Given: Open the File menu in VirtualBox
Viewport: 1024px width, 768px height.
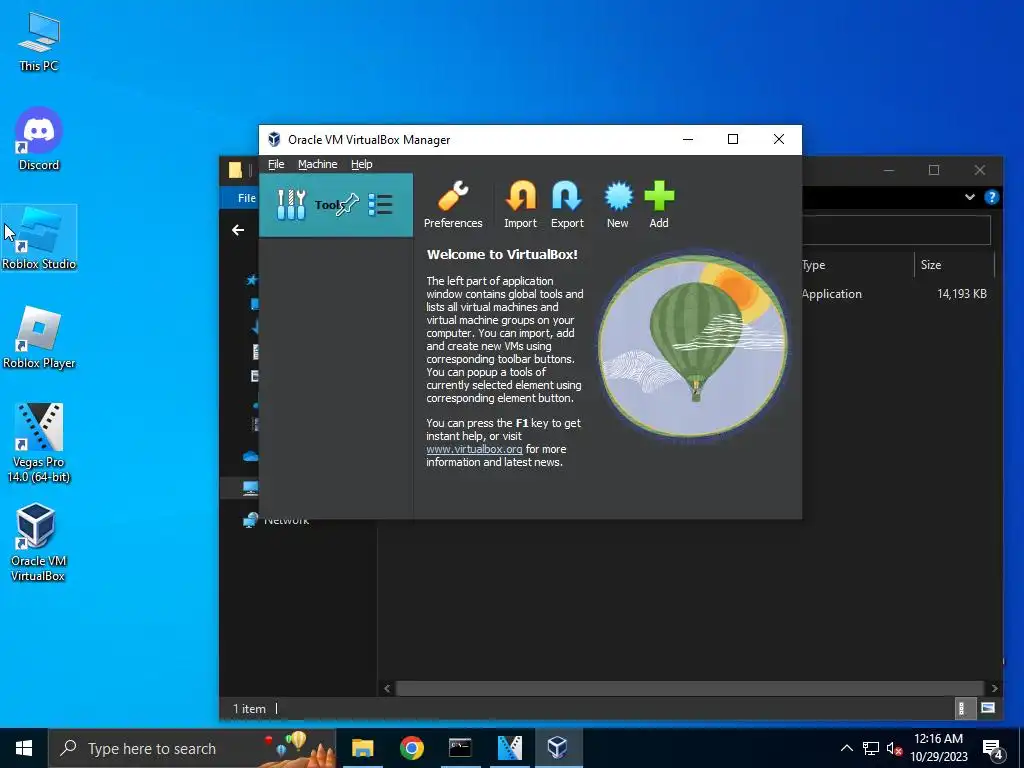Looking at the screenshot, I should coord(276,164).
